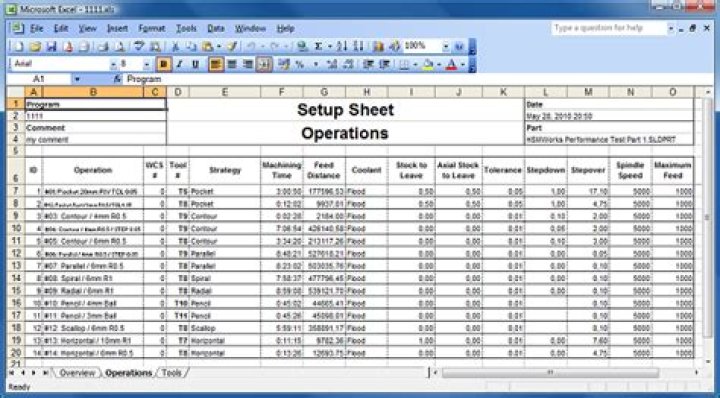720x398 pixels.
Task: Toggle Bold formatting
Action: pos(163,64)
